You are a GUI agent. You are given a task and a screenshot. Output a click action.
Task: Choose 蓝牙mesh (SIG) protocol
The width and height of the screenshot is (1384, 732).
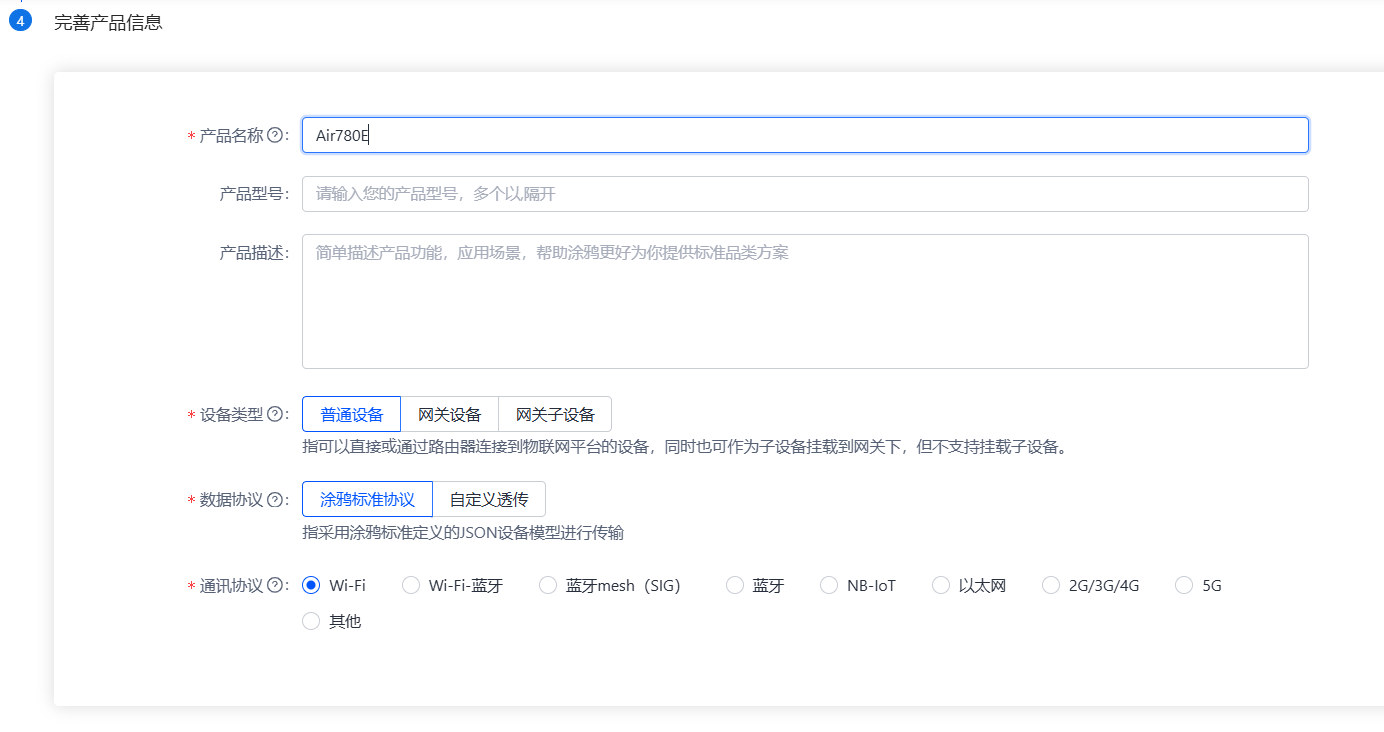tap(548, 585)
